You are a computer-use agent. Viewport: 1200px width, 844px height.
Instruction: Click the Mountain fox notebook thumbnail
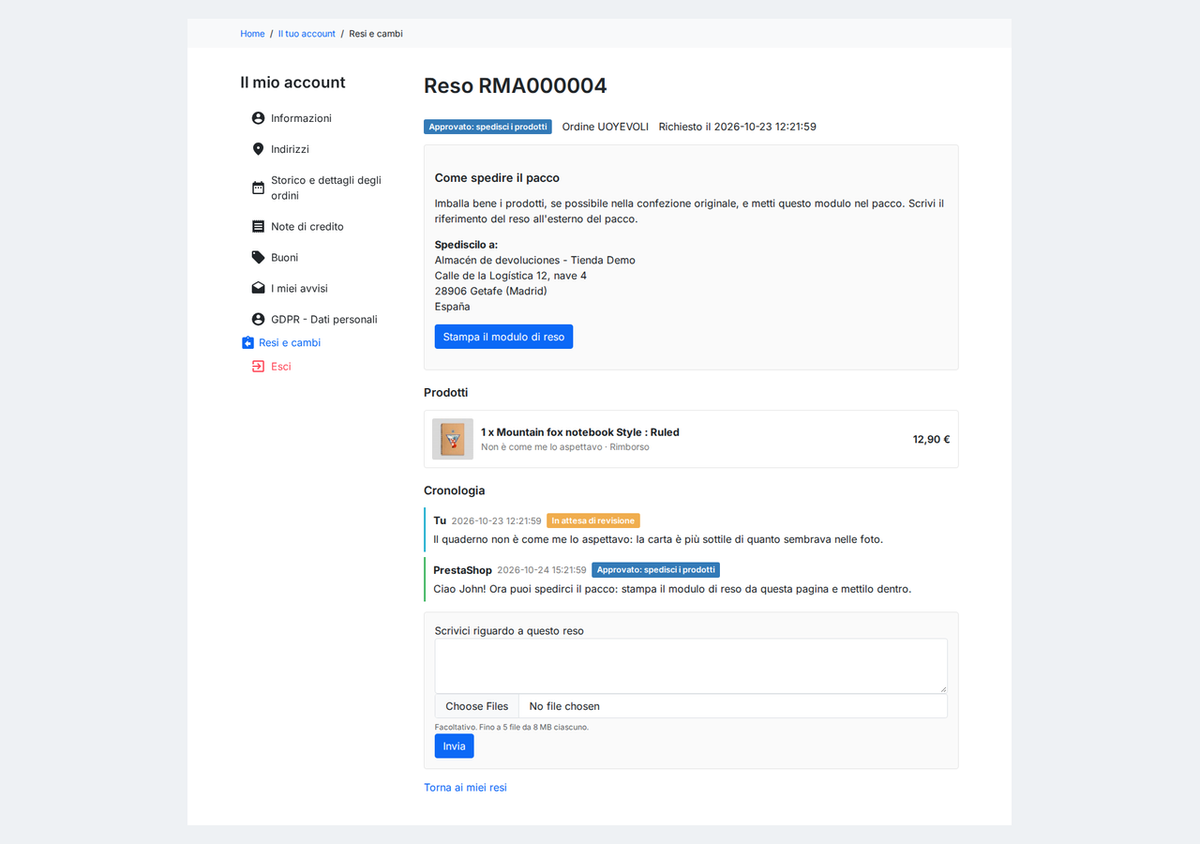pyautogui.click(x=453, y=439)
